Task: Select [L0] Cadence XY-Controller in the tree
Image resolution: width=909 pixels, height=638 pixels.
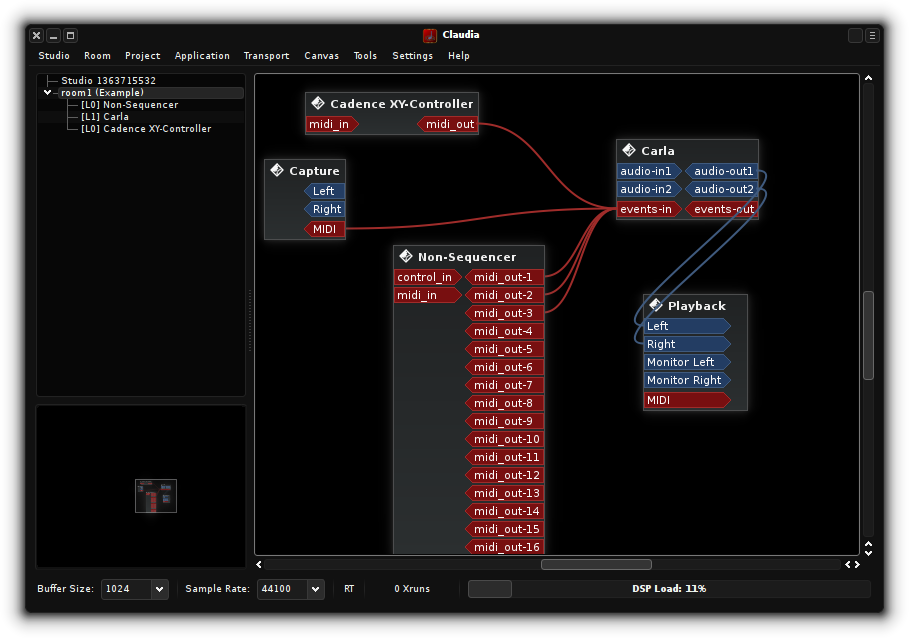Action: pos(146,129)
